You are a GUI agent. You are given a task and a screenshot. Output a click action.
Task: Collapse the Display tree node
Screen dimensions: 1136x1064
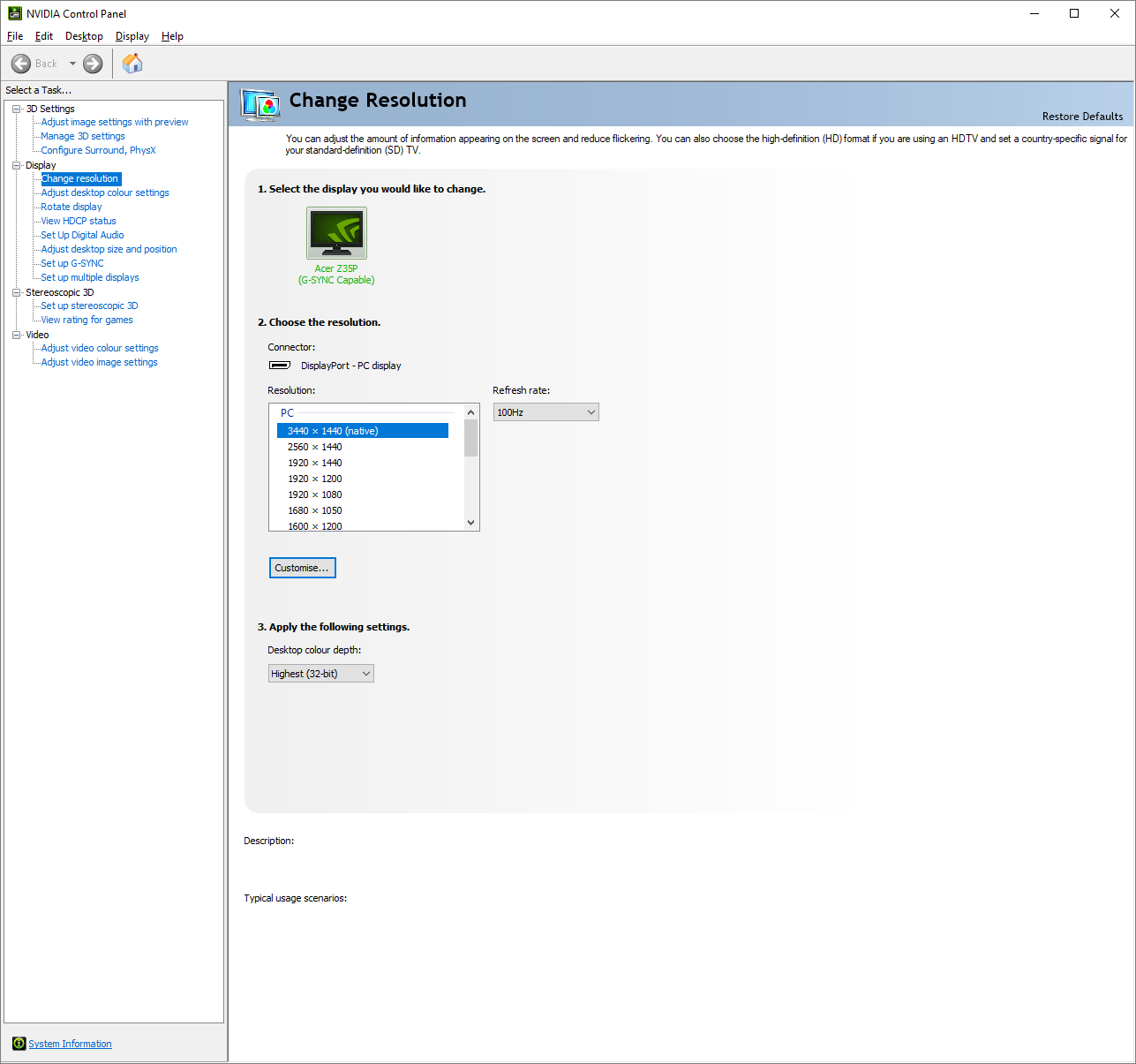17,165
